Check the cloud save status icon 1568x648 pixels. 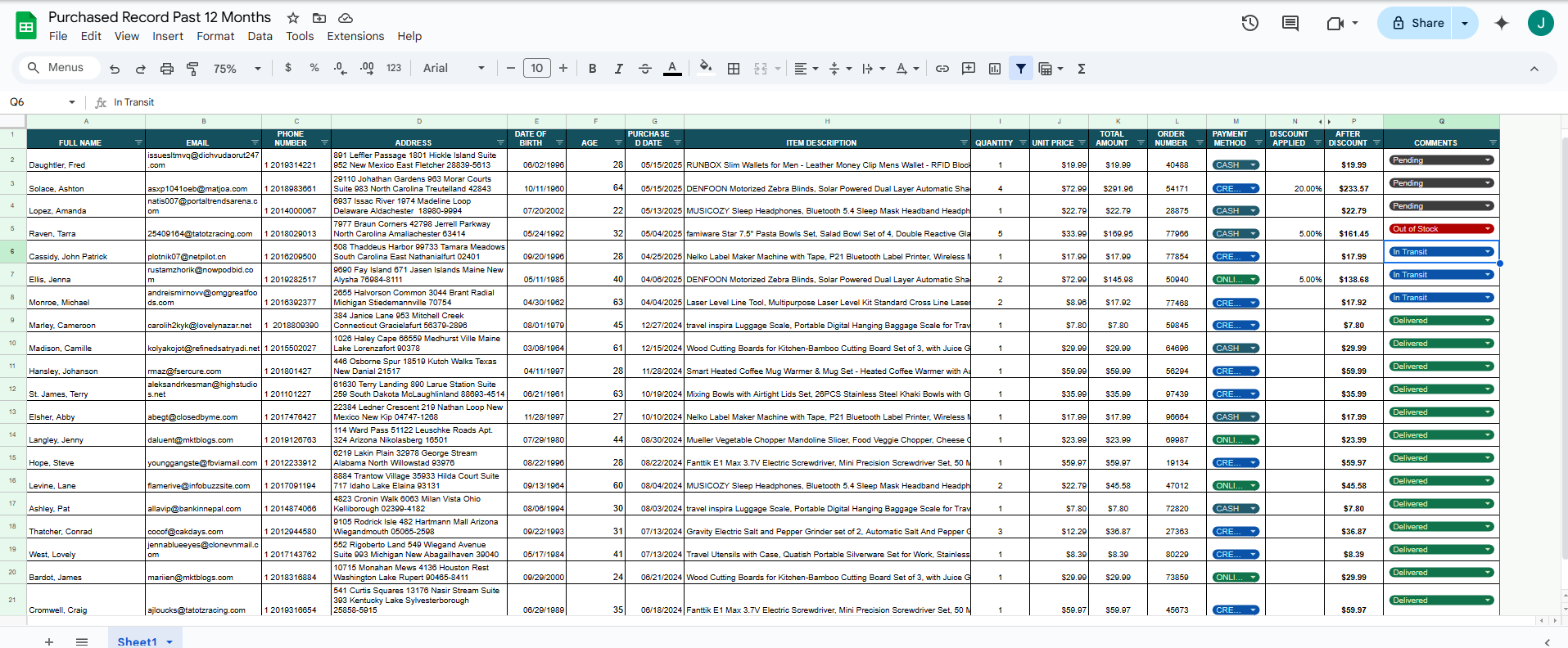(x=346, y=18)
